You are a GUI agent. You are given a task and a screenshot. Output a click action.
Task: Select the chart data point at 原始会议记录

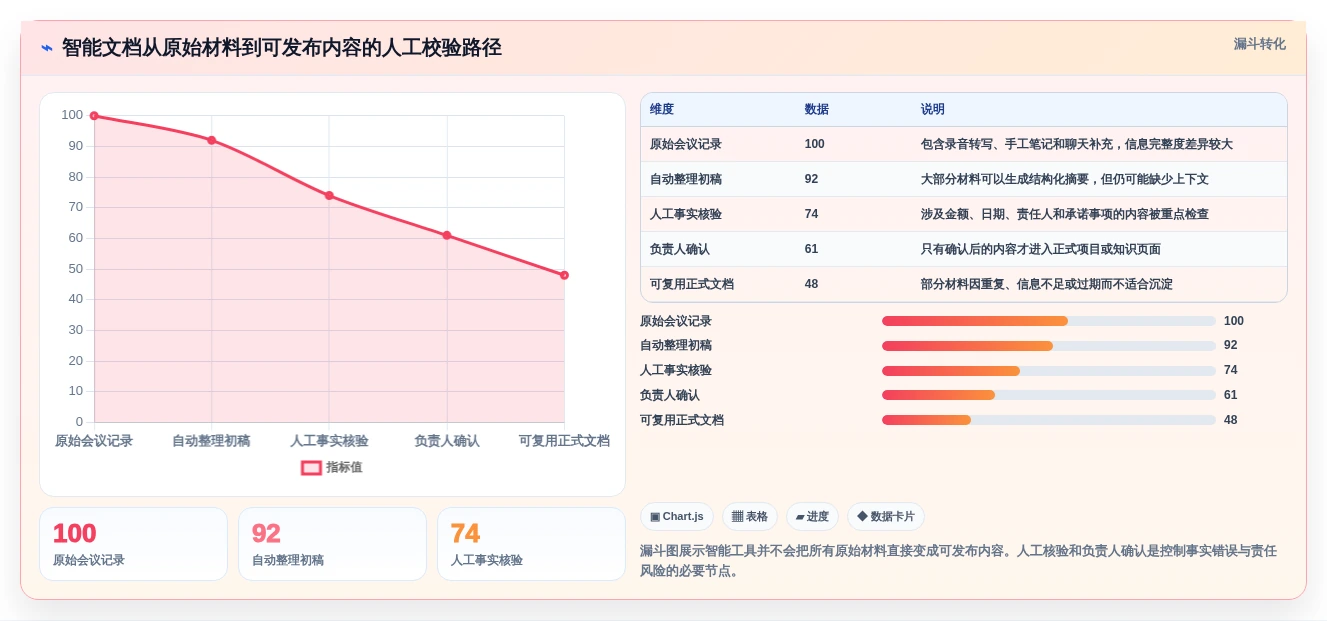[94, 116]
